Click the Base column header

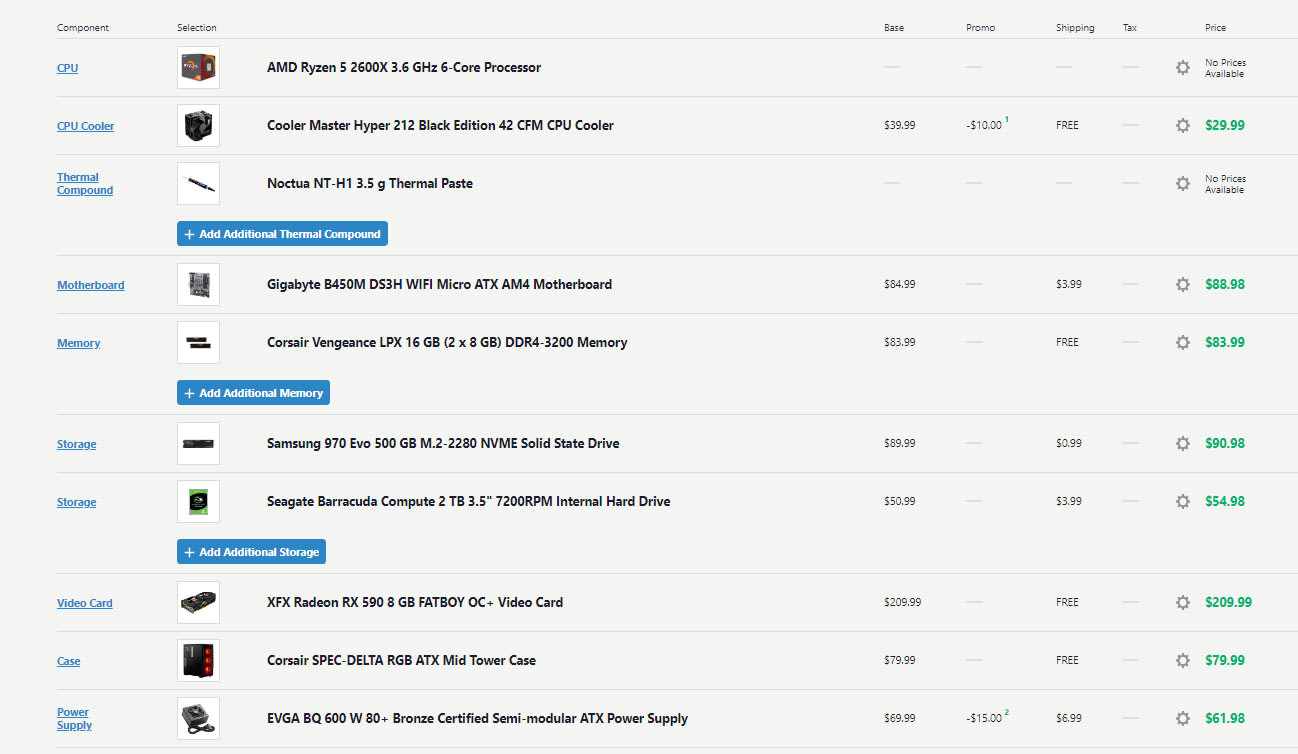[894, 28]
